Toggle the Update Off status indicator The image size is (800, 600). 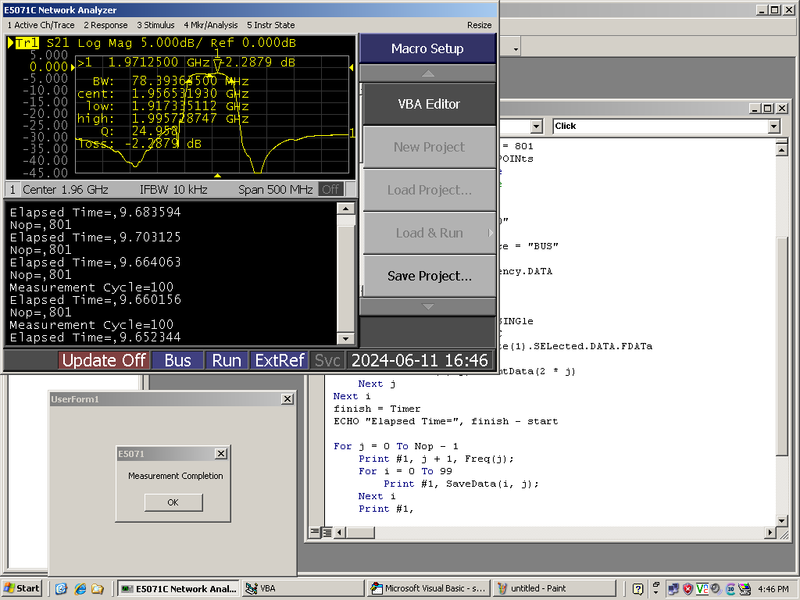click(104, 360)
